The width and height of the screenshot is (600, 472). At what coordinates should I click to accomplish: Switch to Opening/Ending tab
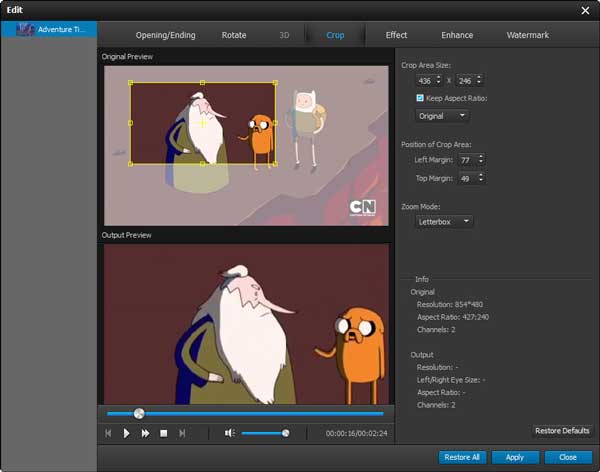point(165,35)
